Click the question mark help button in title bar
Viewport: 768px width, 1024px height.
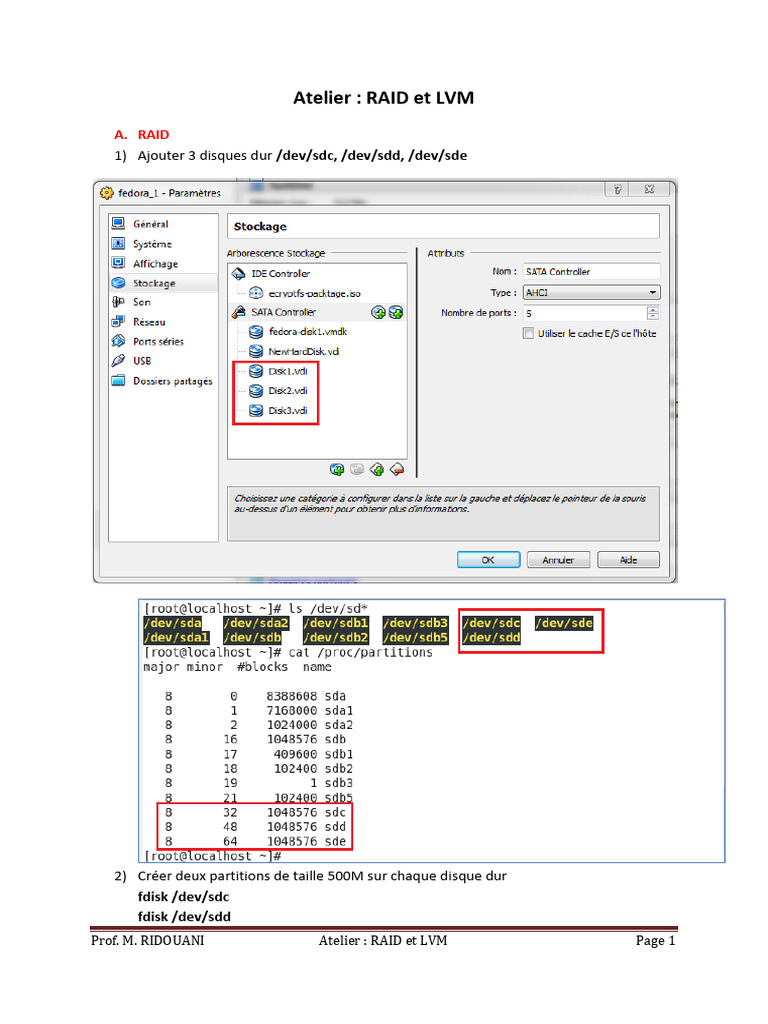(x=617, y=189)
